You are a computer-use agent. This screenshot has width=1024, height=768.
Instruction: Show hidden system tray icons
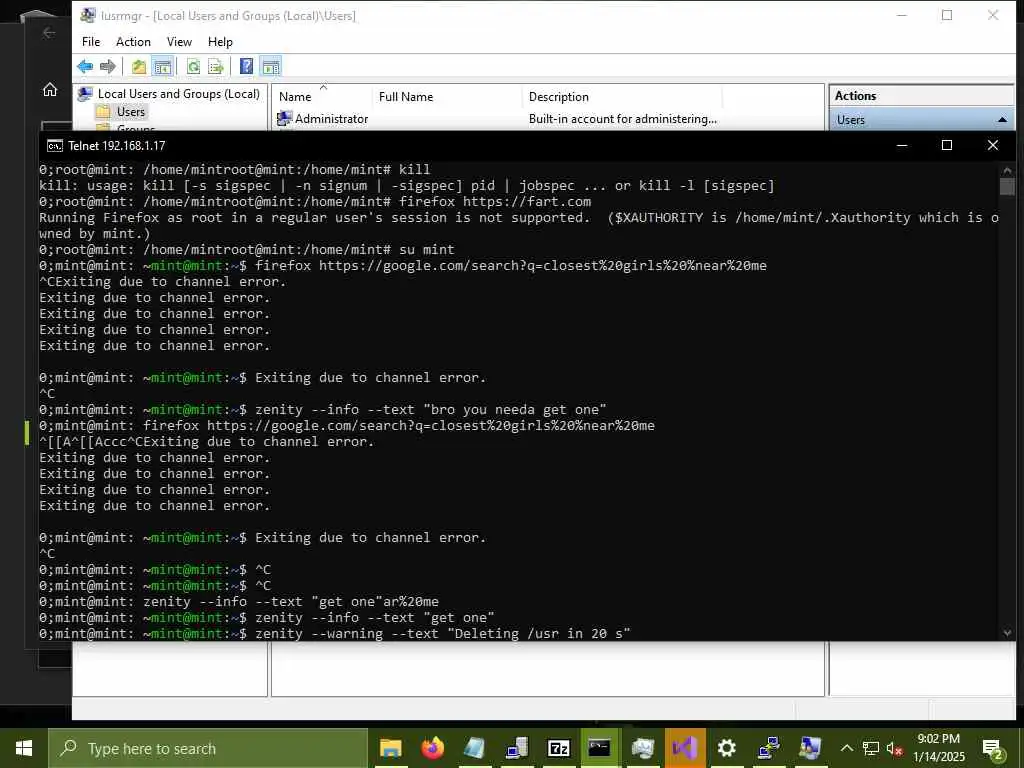click(x=846, y=748)
